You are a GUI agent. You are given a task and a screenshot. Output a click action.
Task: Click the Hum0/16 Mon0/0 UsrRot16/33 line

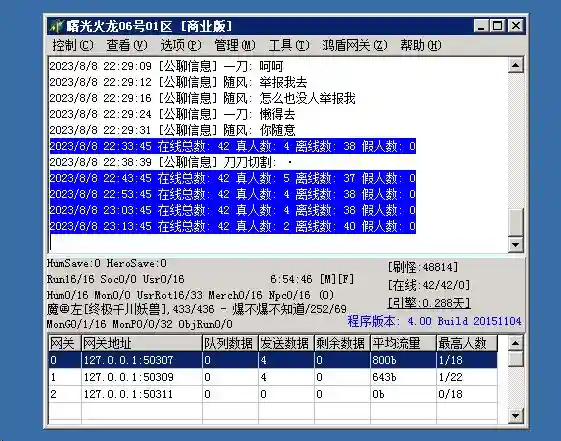(190, 295)
